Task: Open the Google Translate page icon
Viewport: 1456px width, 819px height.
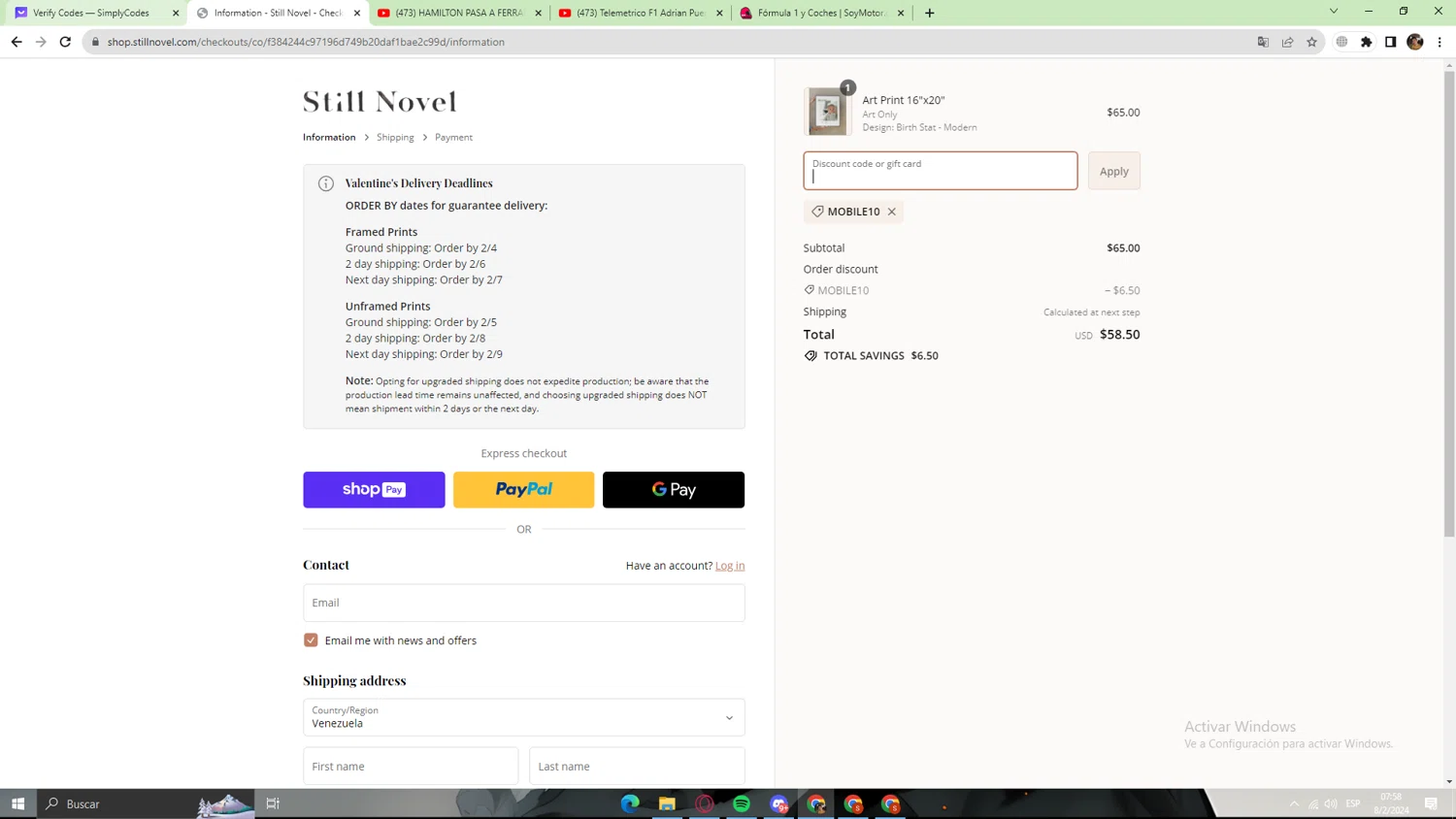Action: point(1263,42)
